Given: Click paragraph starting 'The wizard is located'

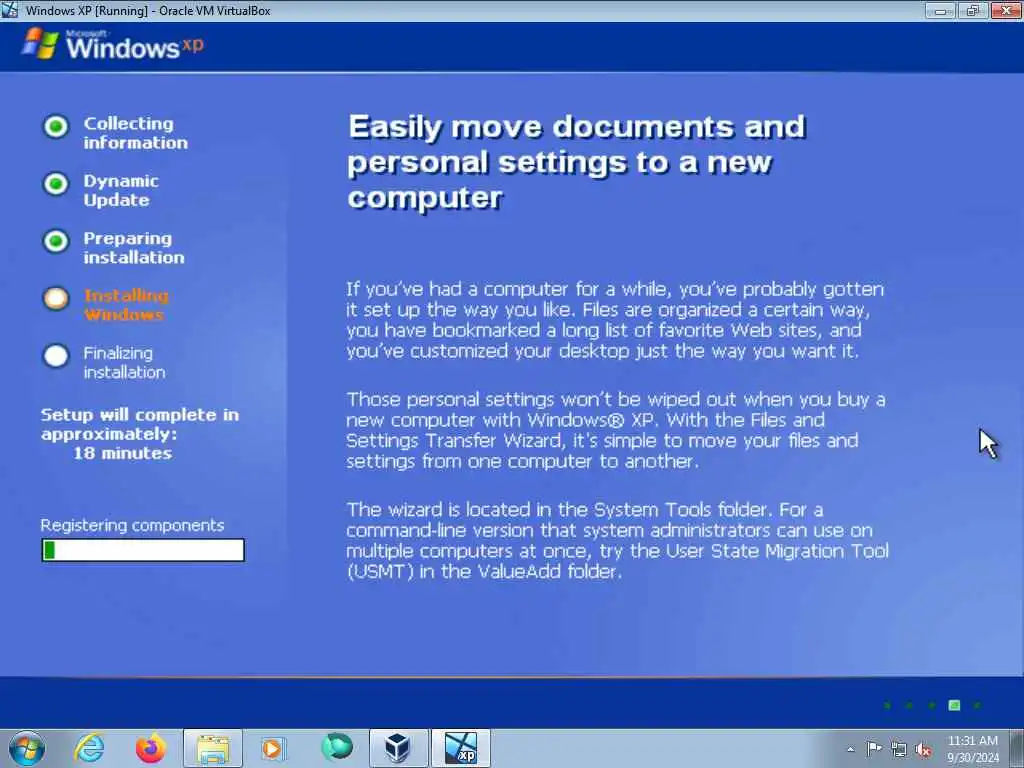Looking at the screenshot, I should click(618, 541).
